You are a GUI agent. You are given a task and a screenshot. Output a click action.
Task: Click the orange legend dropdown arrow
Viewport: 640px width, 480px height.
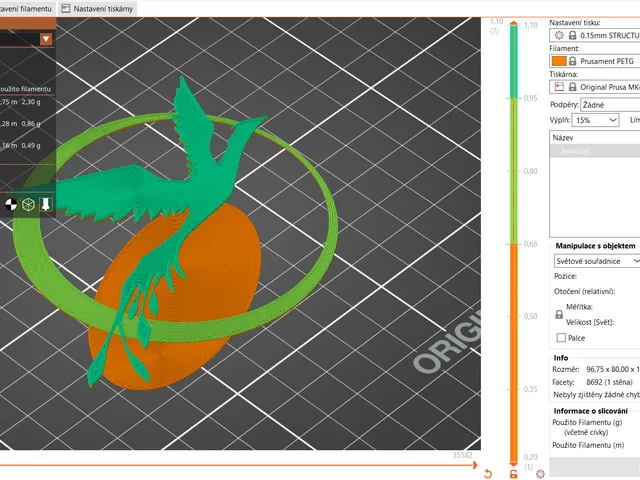tap(46, 39)
